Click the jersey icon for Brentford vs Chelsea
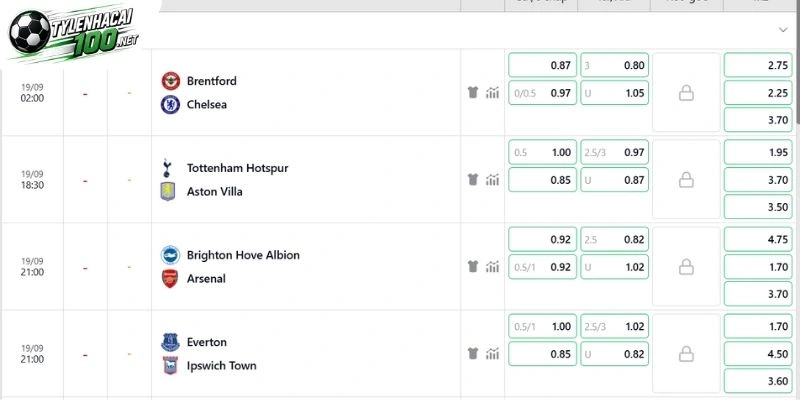800x400 pixels. [473, 92]
